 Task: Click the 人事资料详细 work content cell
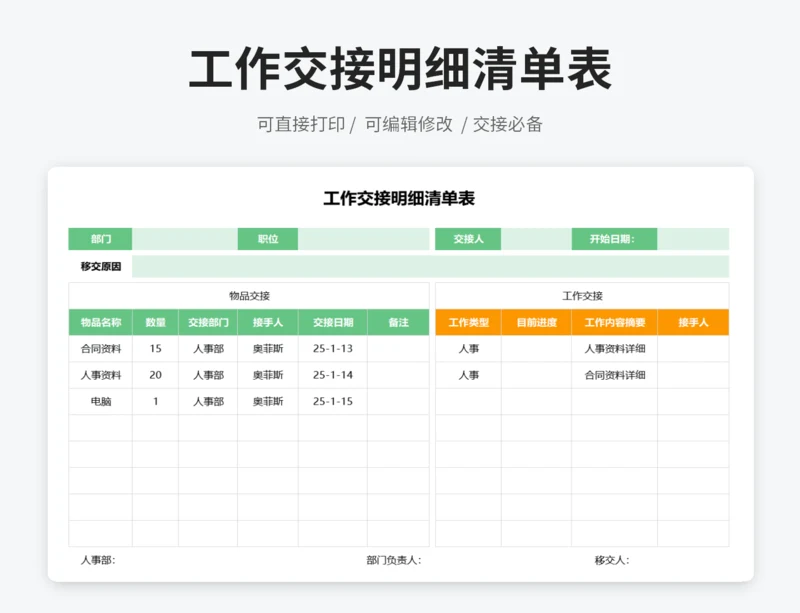pos(614,349)
